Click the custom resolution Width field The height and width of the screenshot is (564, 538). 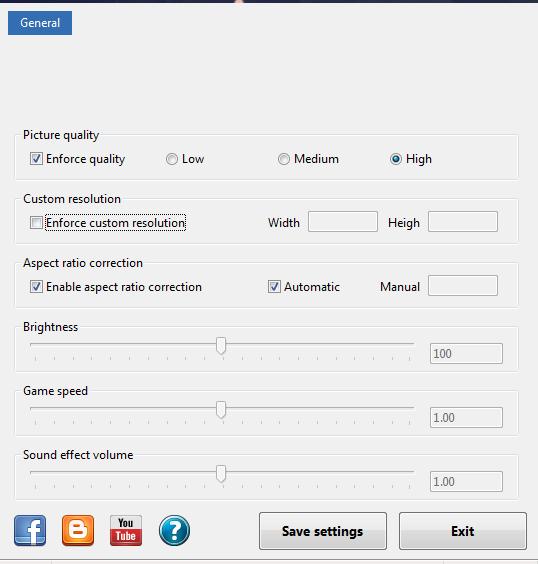coord(343,222)
